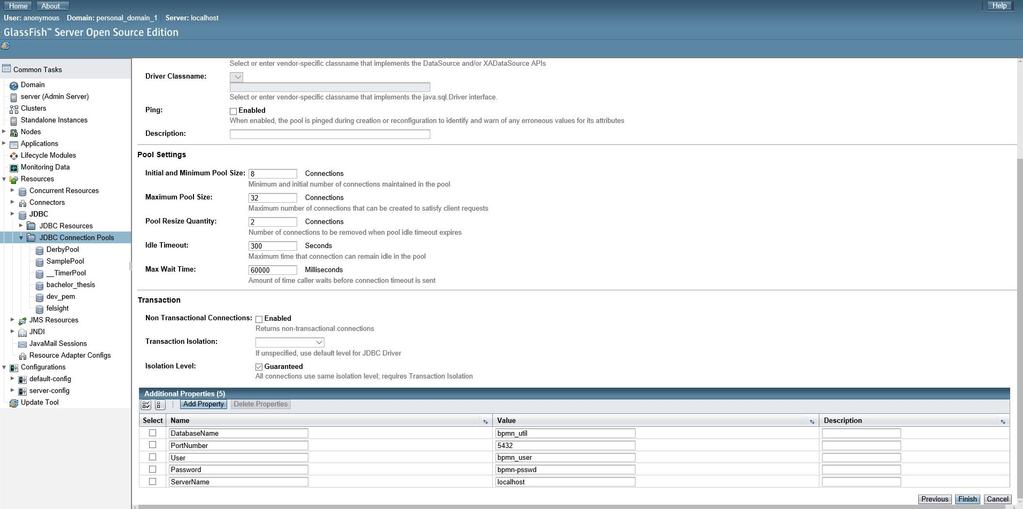The width and height of the screenshot is (1023, 509).
Task: Click the SamplePool database icon
Action: [x=40, y=261]
